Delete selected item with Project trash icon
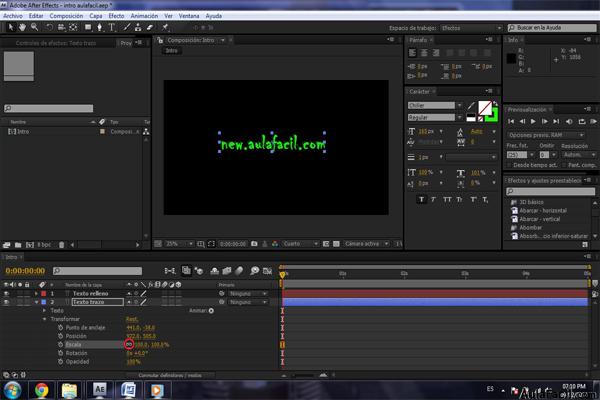The height and width of the screenshot is (400, 600). click(x=61, y=245)
